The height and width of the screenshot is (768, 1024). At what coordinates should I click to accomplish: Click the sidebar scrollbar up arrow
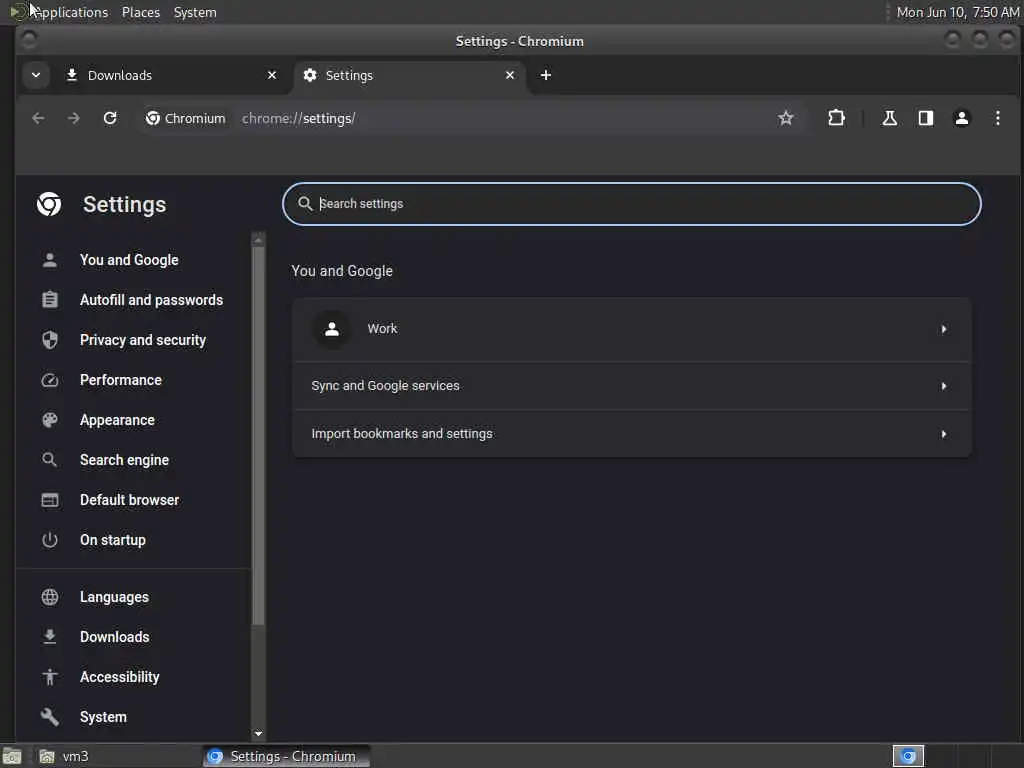(x=258, y=240)
